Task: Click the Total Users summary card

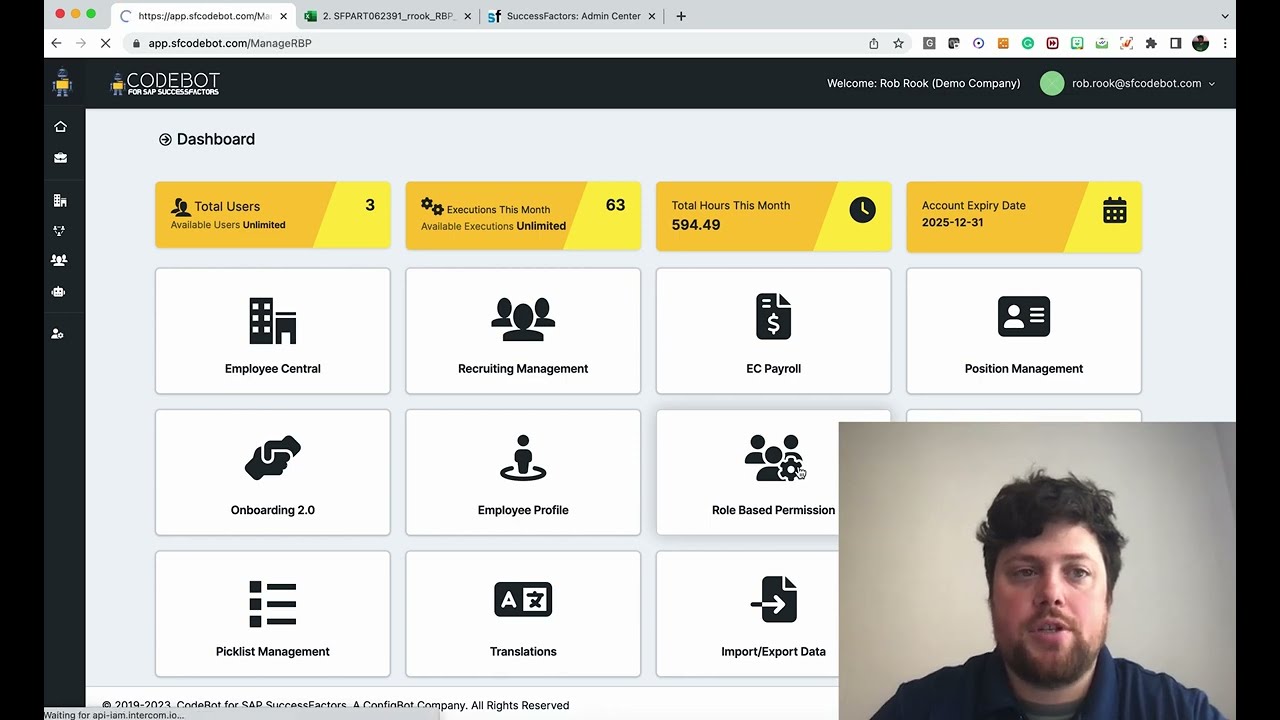Action: click(x=273, y=215)
